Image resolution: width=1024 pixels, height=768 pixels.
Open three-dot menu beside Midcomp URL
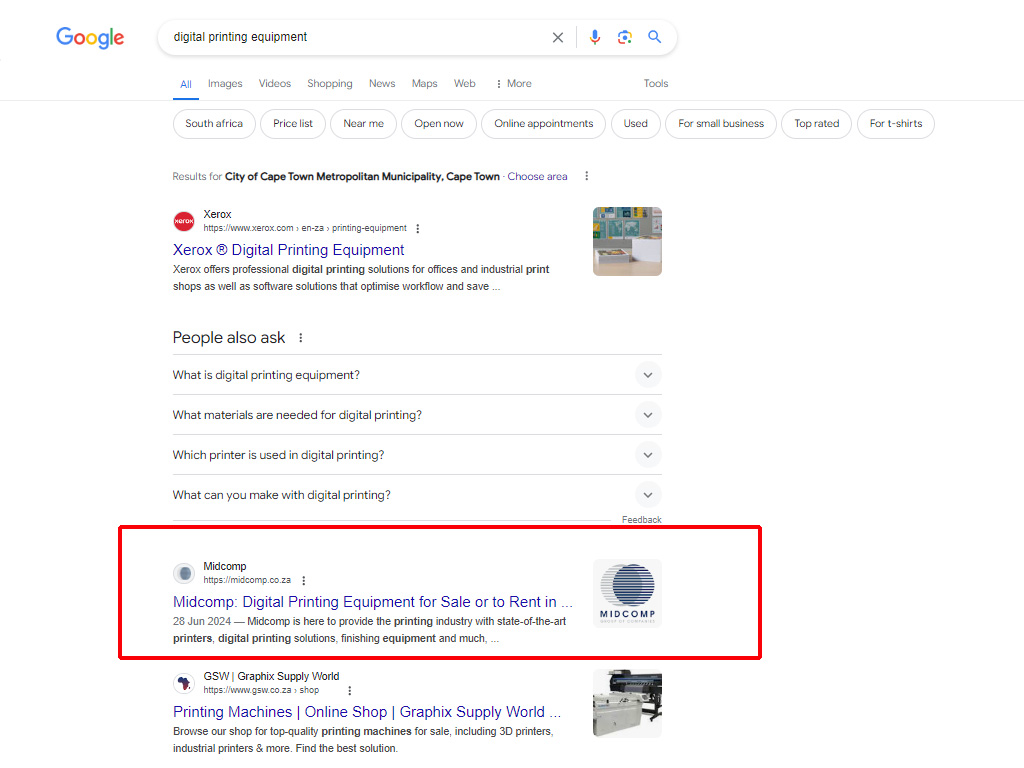click(x=304, y=581)
